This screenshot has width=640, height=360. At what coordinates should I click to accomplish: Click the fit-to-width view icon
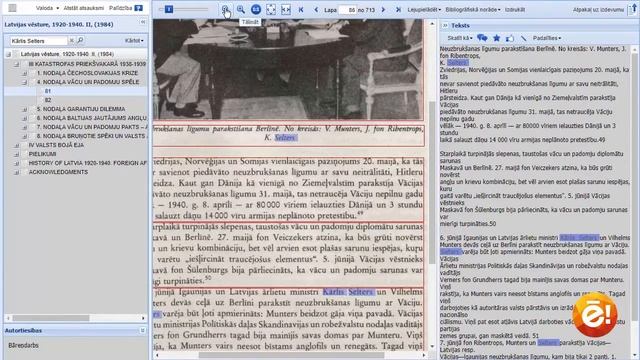point(286,9)
